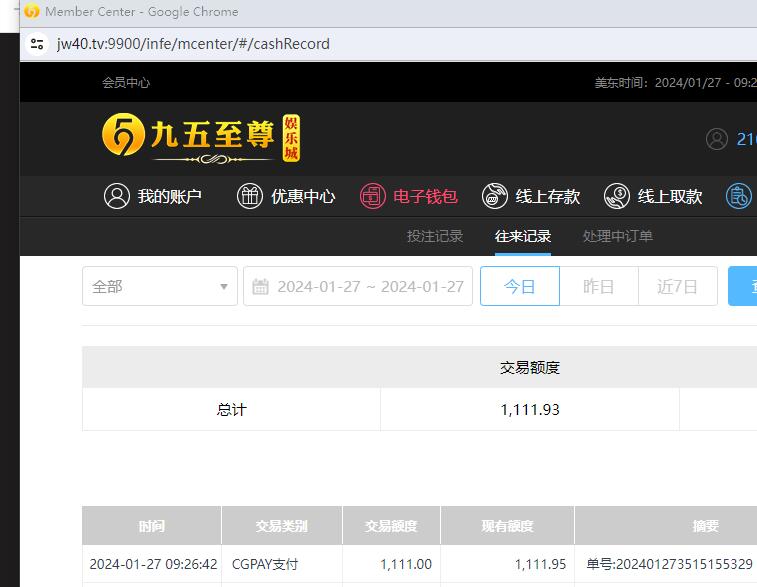Open the 电子钱包 menu
The image size is (757, 587).
pos(409,196)
